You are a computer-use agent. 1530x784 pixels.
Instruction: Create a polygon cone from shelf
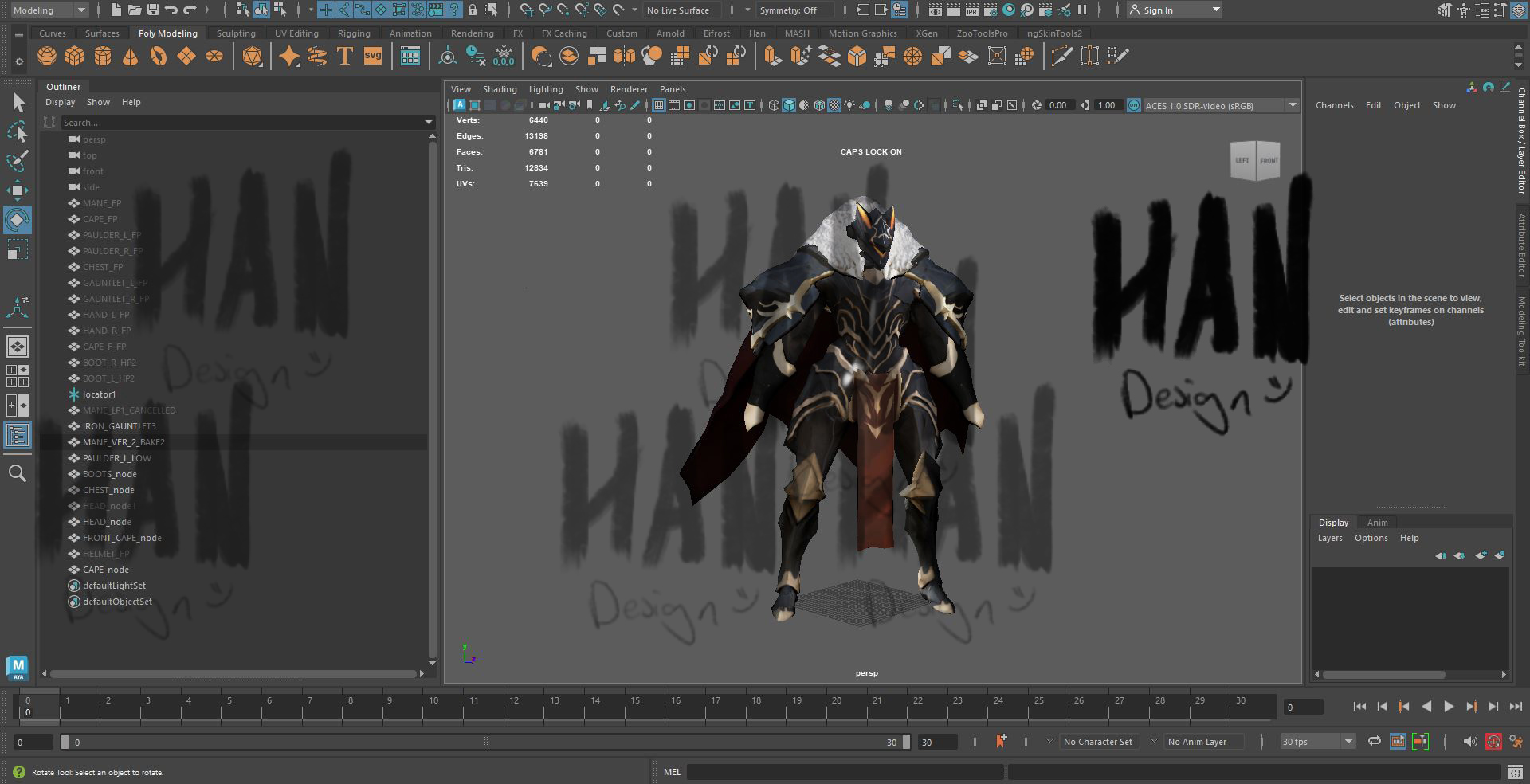(x=130, y=56)
